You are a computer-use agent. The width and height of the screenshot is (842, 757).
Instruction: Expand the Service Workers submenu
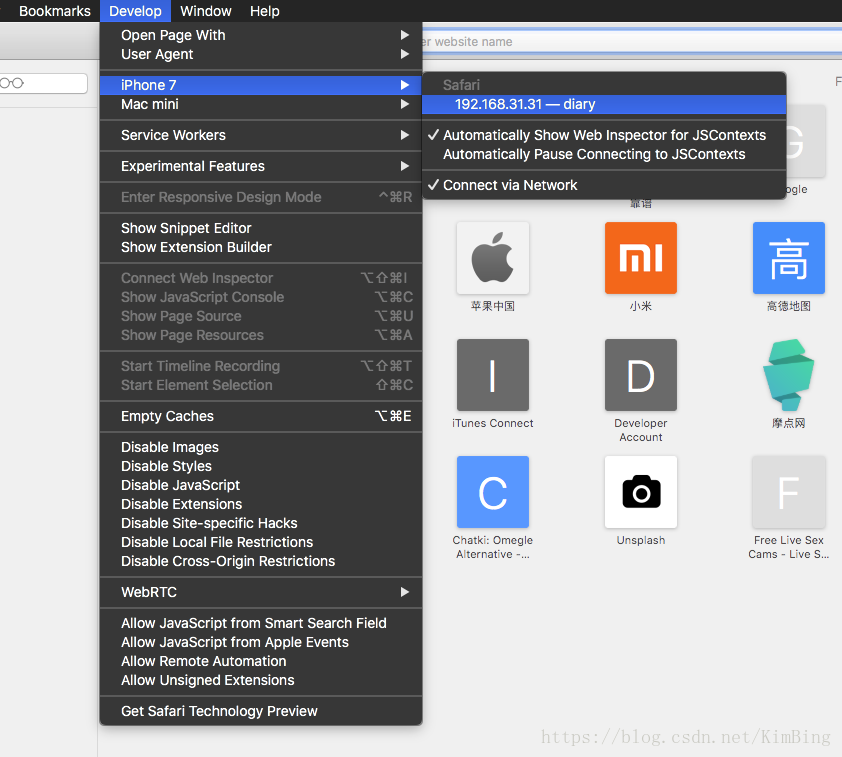(x=261, y=135)
